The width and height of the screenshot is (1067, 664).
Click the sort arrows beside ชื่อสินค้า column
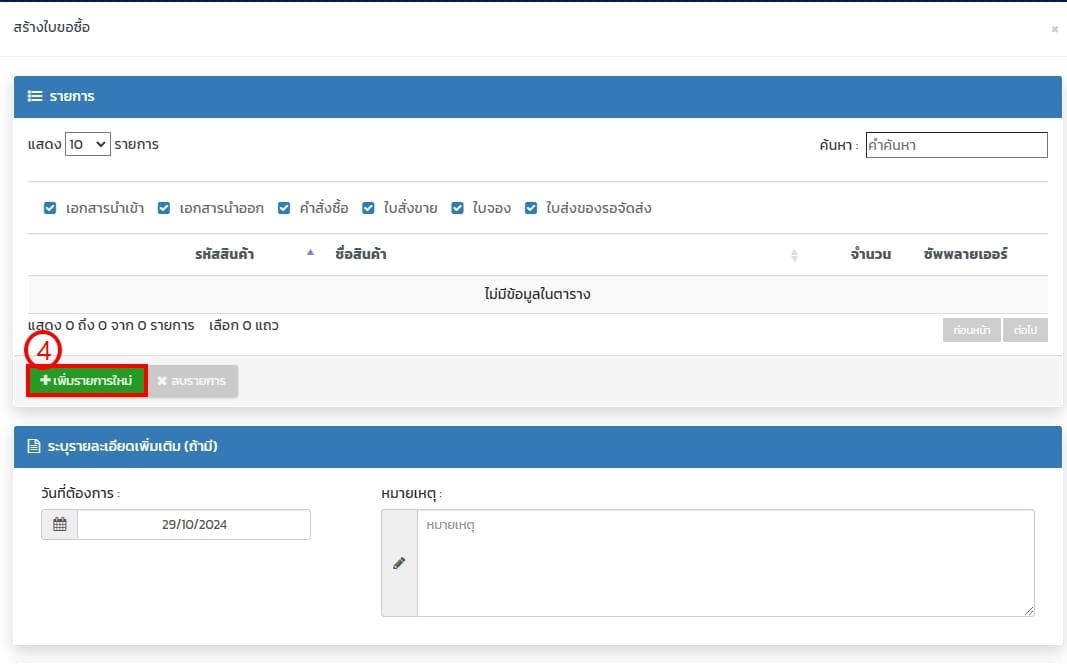(794, 255)
